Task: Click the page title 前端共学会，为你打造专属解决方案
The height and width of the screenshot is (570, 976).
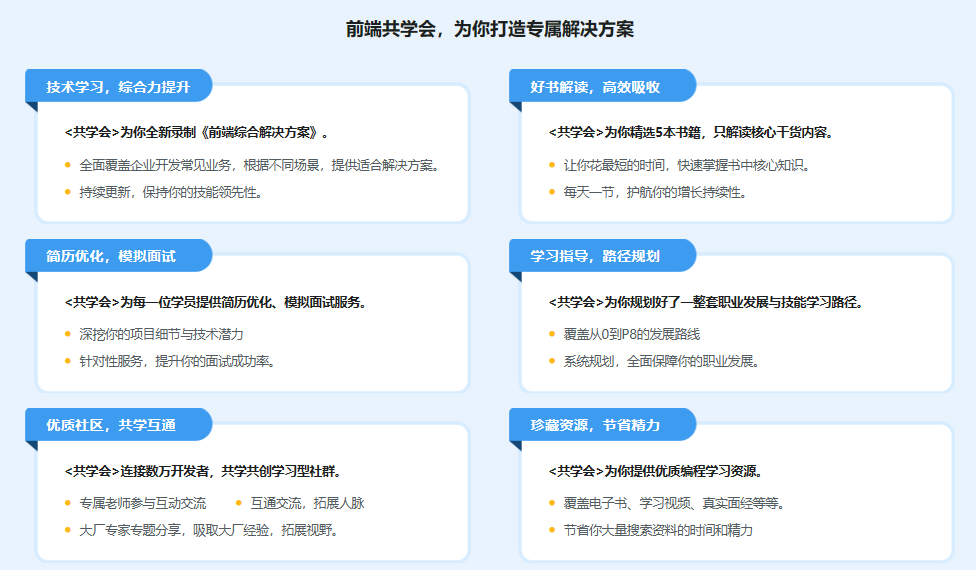Action: pos(489,30)
